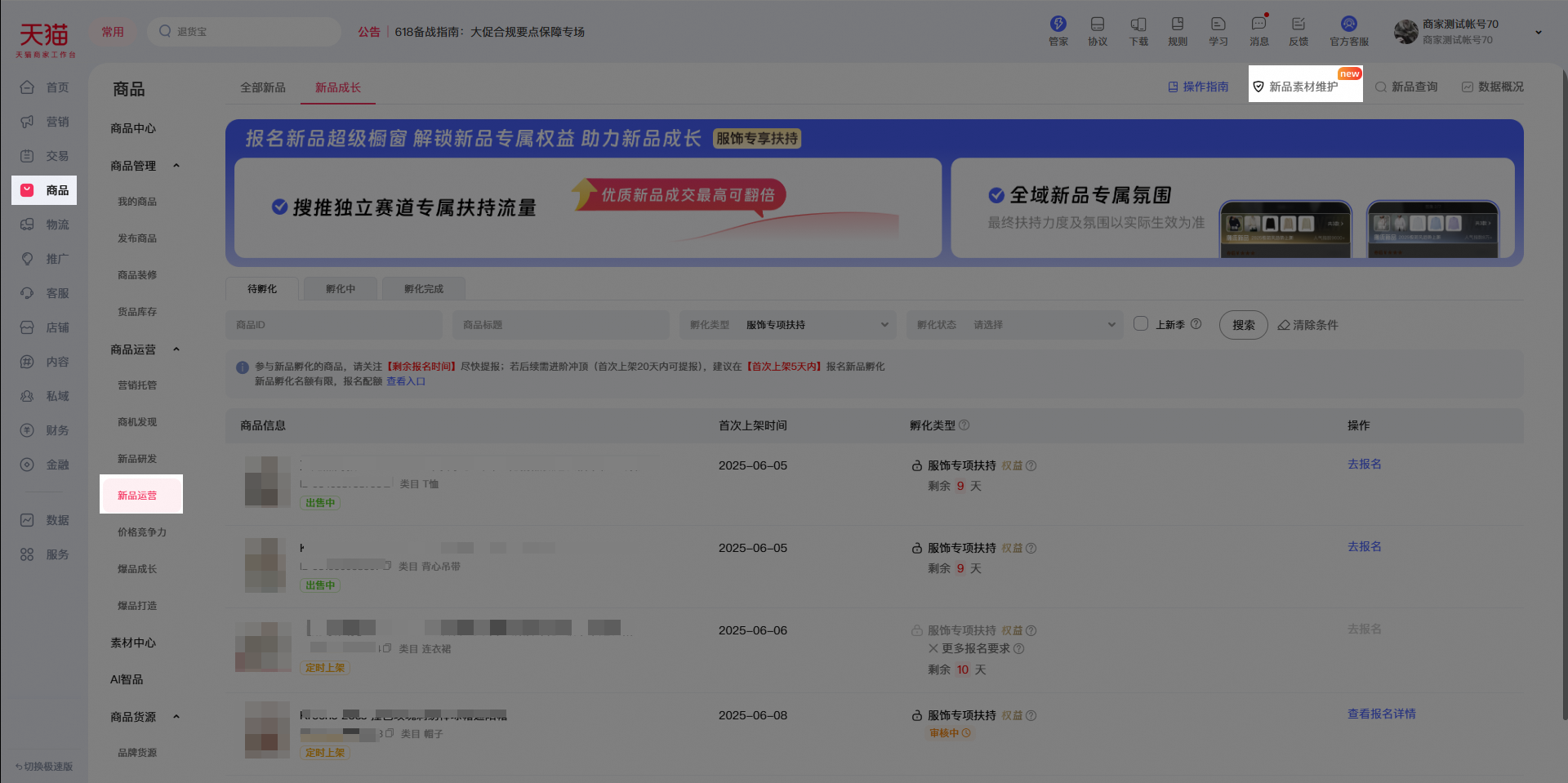Expand the account dropdown arrow

point(1539,33)
